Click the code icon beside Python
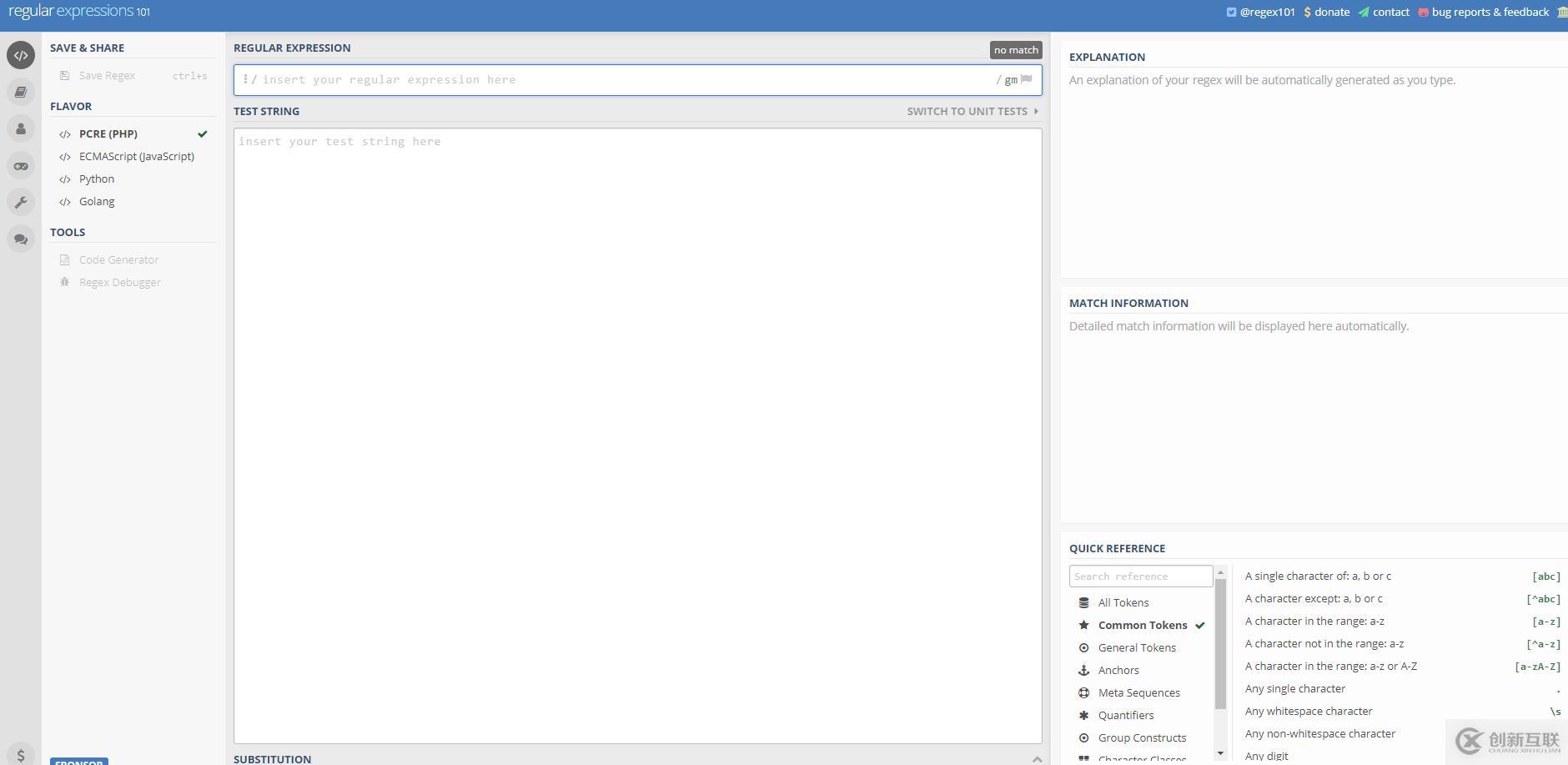Viewport: 1568px width, 765px height. tap(65, 179)
